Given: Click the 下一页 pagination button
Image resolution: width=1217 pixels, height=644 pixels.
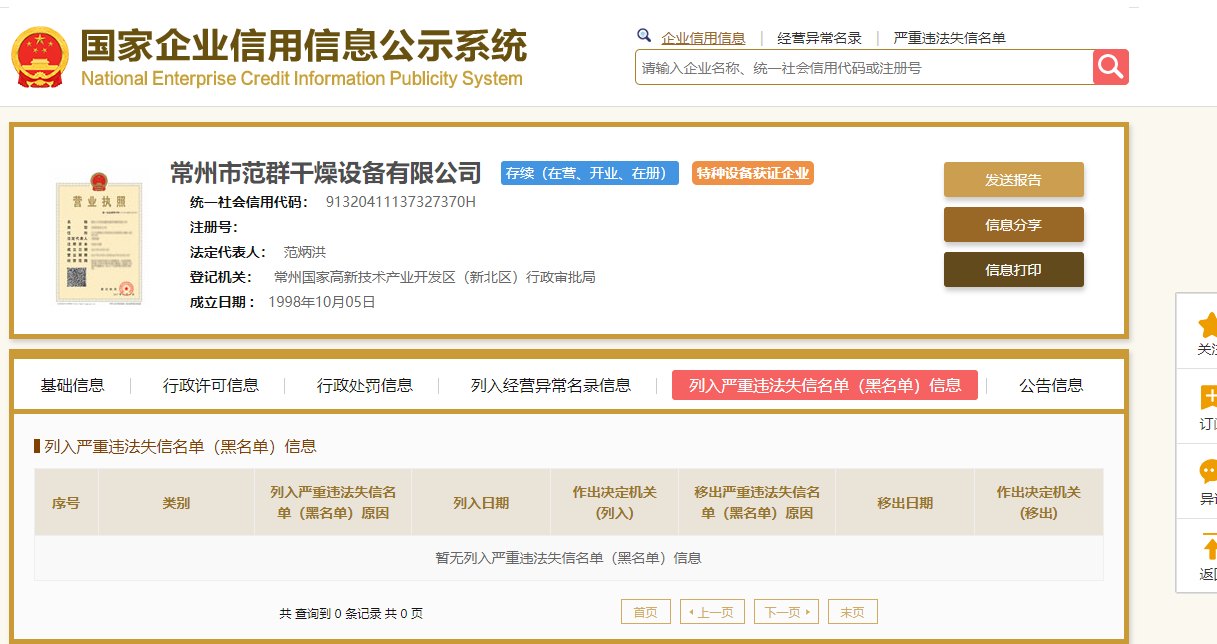Looking at the screenshot, I should pos(787,612).
